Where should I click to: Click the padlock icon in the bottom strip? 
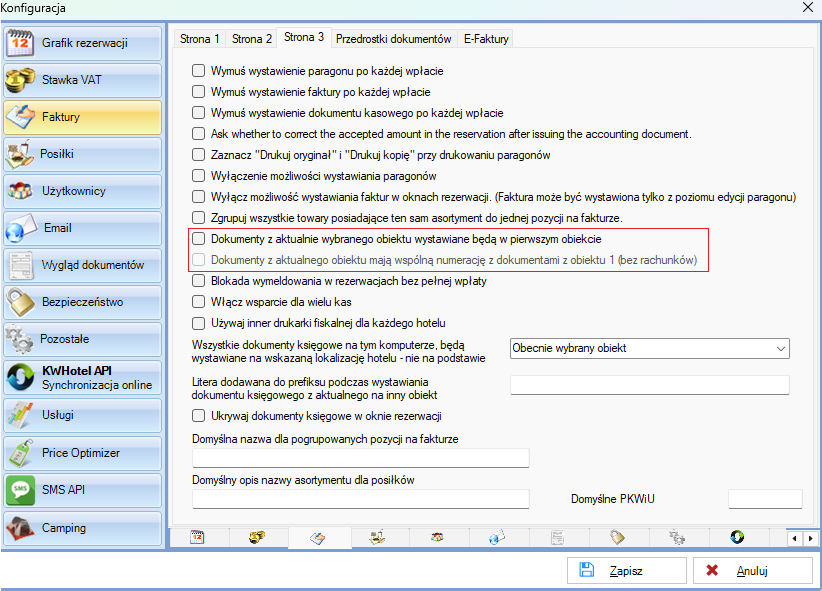[616, 538]
